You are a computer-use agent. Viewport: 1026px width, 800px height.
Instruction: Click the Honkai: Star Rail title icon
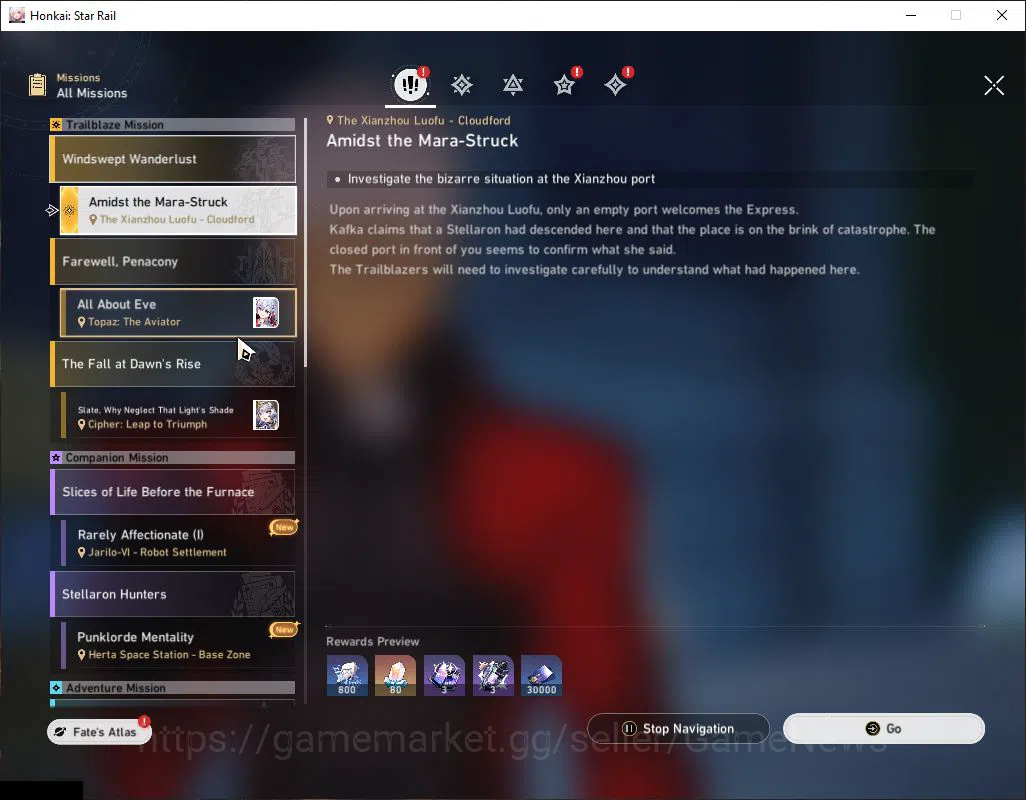pos(17,15)
